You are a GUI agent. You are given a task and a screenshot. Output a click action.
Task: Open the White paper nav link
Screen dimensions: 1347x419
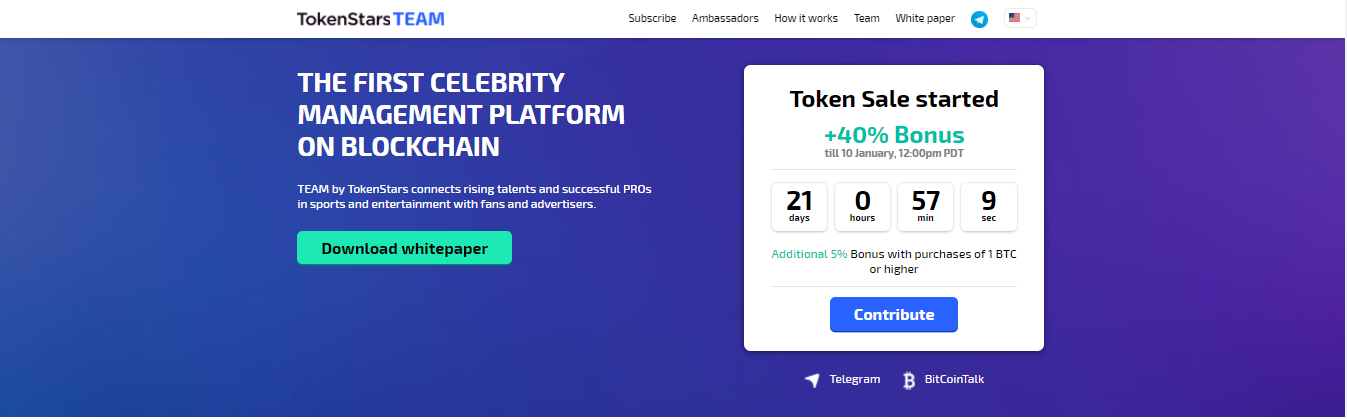(925, 18)
